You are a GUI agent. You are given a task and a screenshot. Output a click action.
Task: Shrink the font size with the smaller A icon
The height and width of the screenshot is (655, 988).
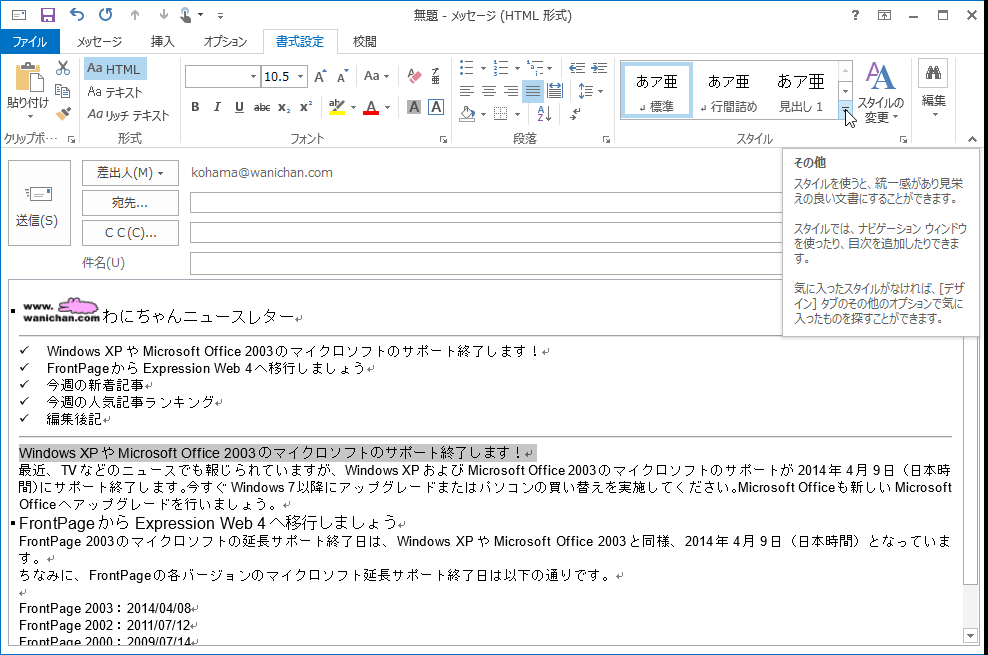tap(342, 76)
